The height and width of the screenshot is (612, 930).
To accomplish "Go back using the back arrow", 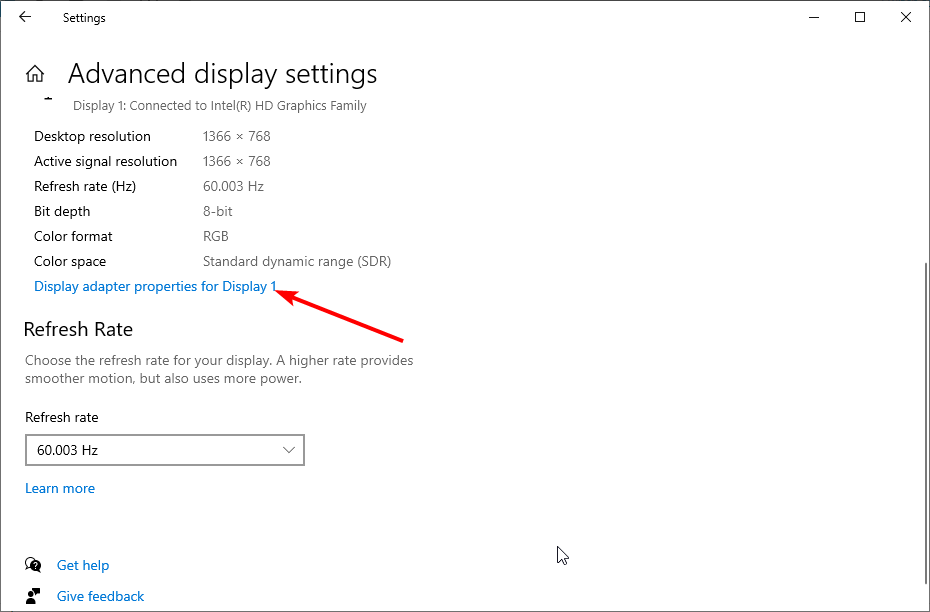I will [x=25, y=17].
